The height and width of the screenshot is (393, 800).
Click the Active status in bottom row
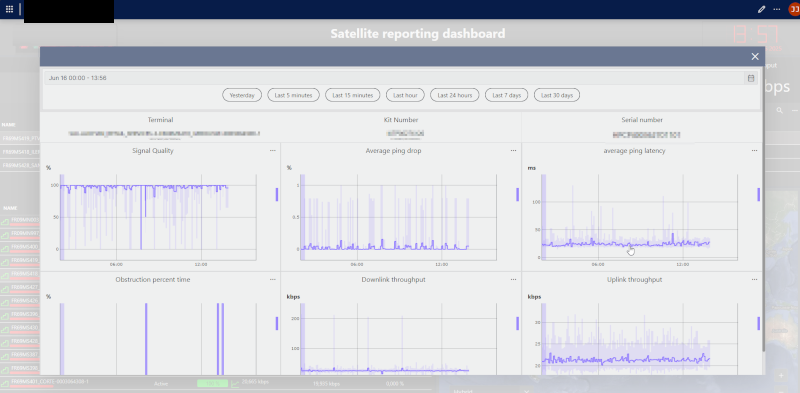tap(161, 383)
